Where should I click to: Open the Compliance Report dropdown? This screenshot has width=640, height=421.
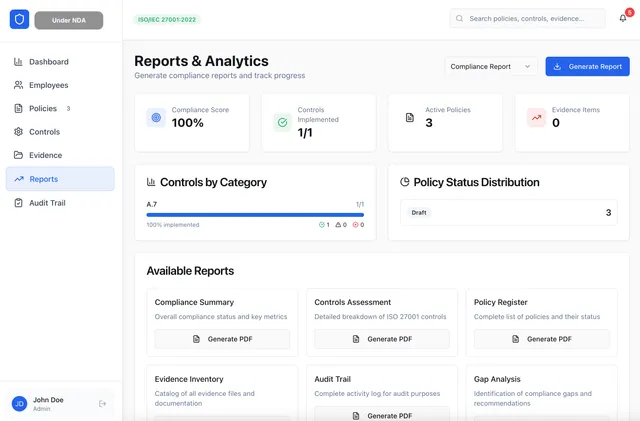point(491,67)
